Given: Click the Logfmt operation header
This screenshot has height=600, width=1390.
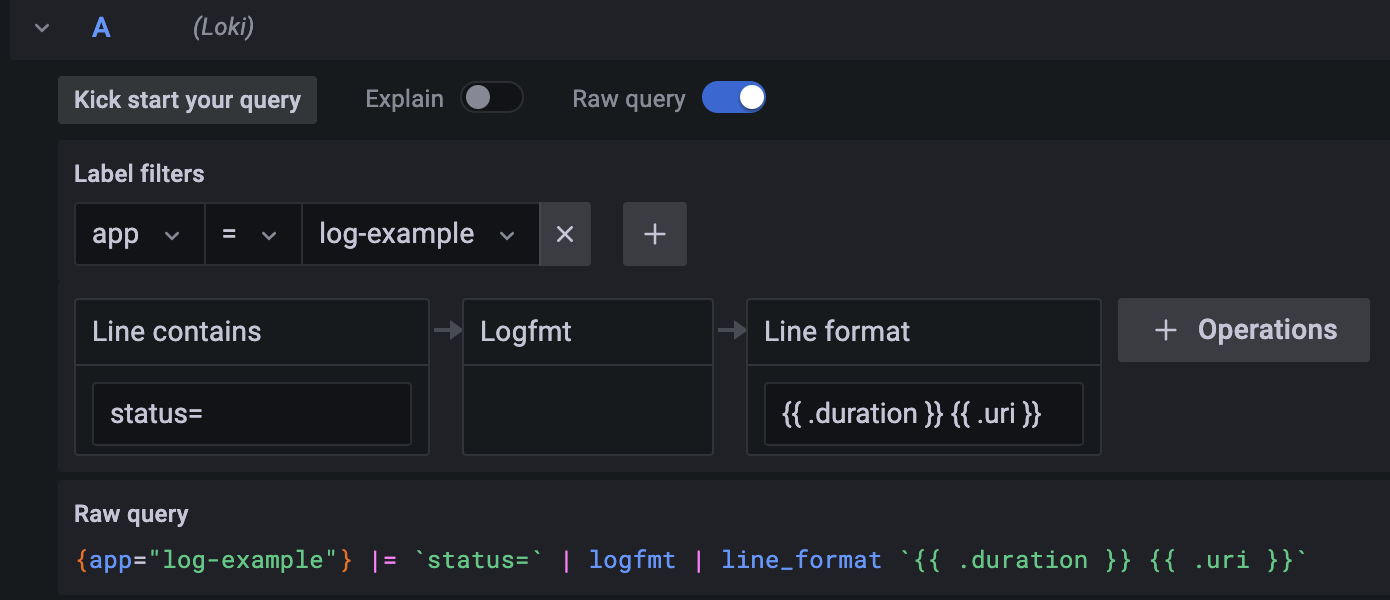Looking at the screenshot, I should point(587,332).
